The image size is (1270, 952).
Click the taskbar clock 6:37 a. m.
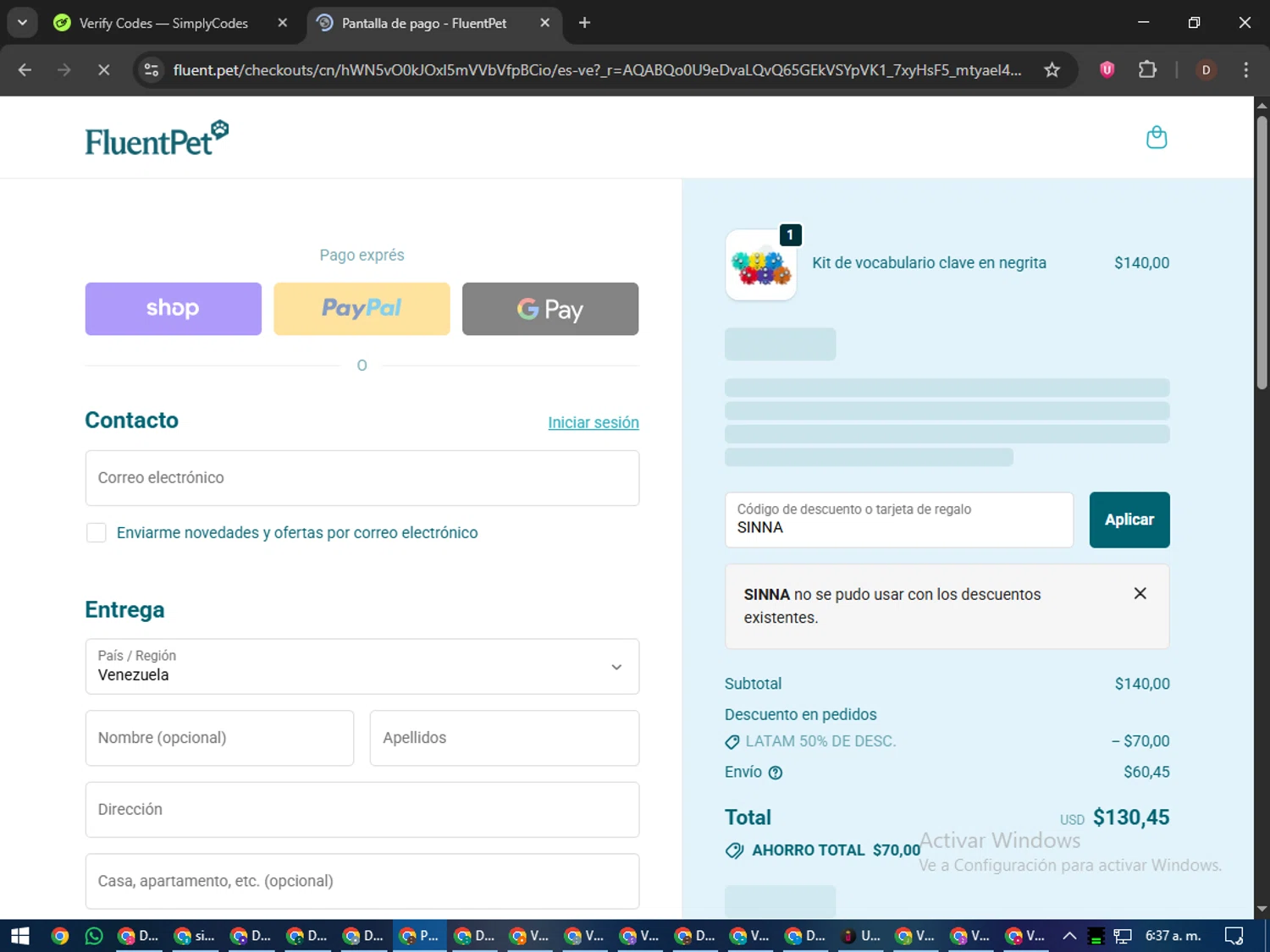point(1173,936)
